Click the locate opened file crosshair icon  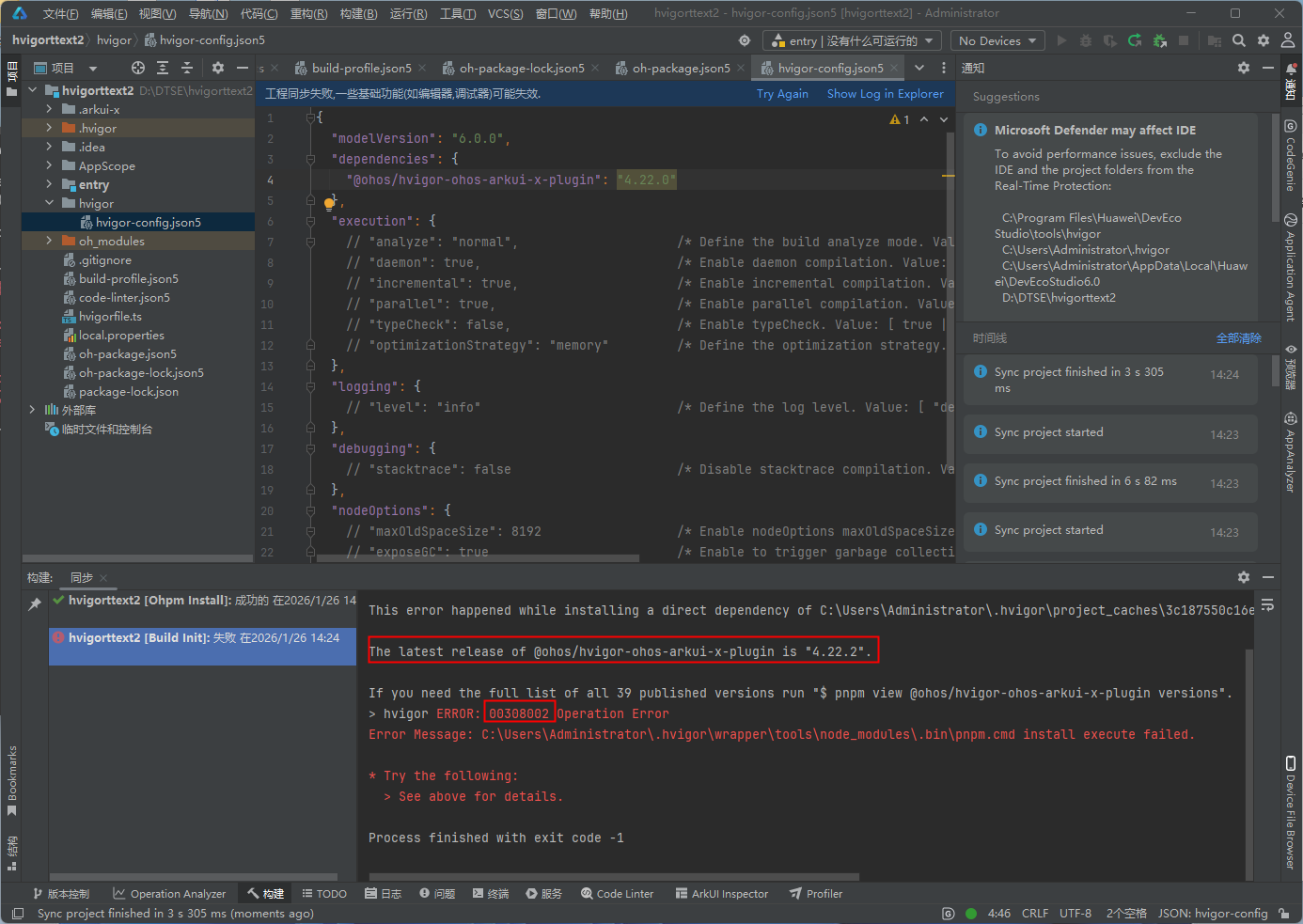138,68
